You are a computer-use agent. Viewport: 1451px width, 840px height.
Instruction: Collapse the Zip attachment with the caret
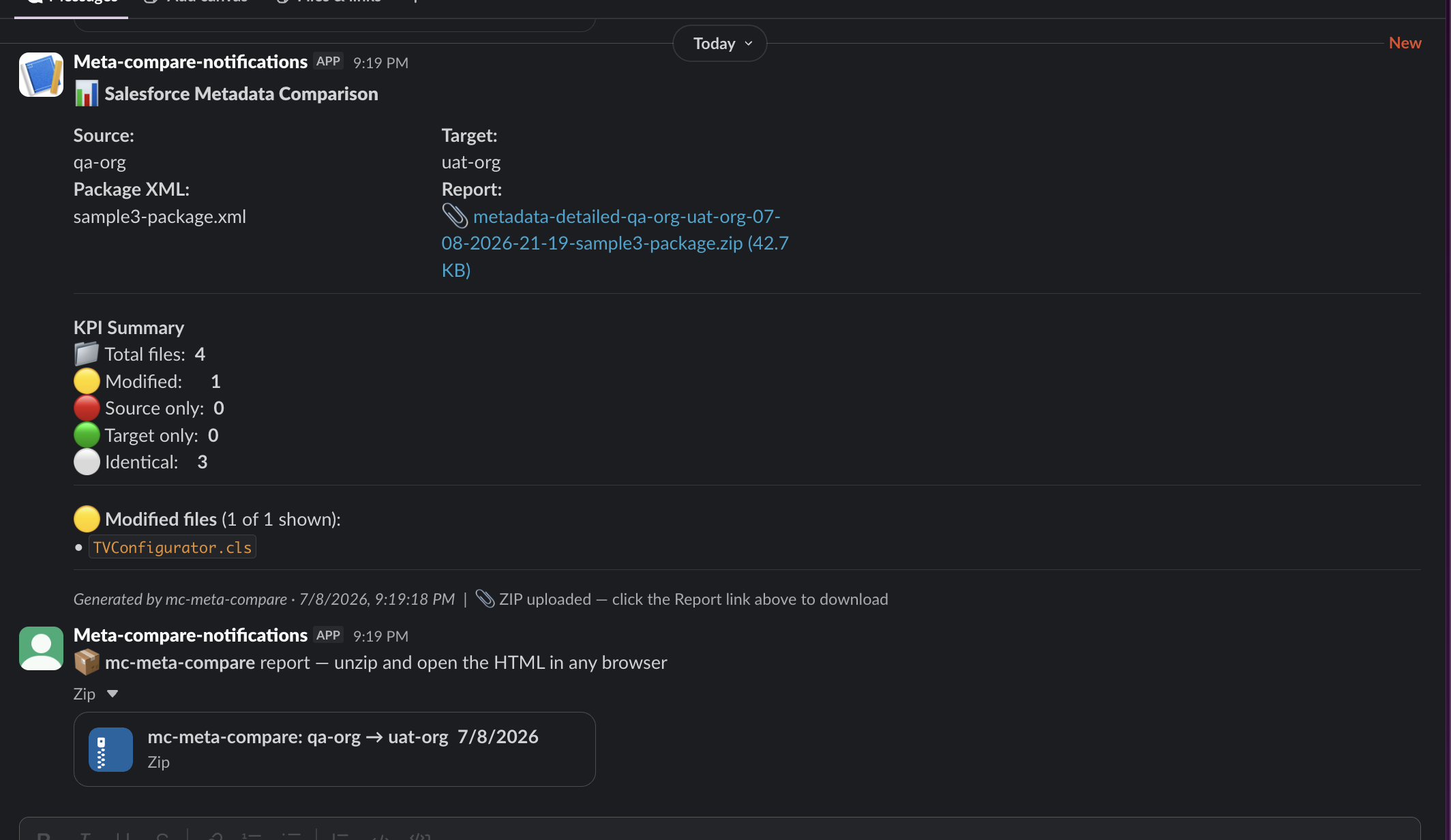tap(113, 694)
